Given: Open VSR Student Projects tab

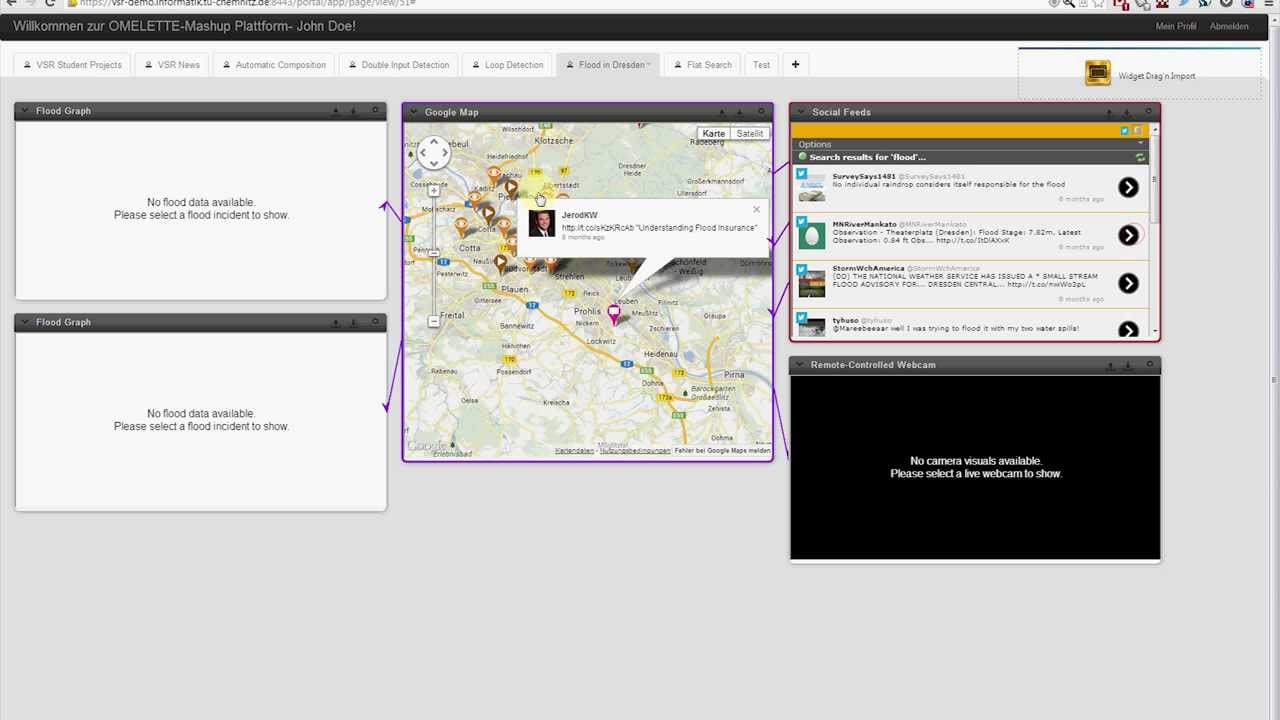Looking at the screenshot, I should [x=71, y=65].
